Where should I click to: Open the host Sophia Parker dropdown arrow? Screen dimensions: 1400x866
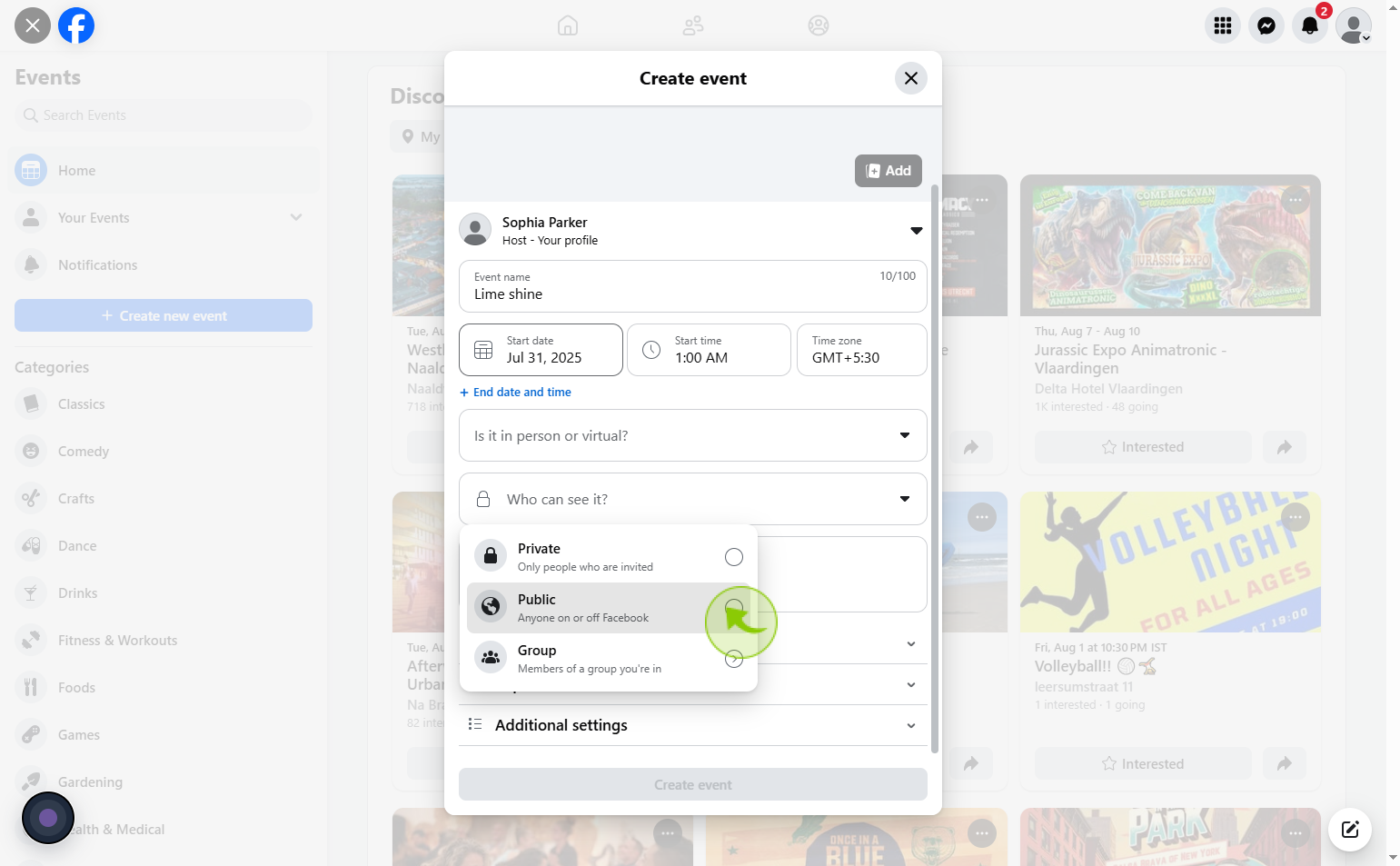pos(917,231)
